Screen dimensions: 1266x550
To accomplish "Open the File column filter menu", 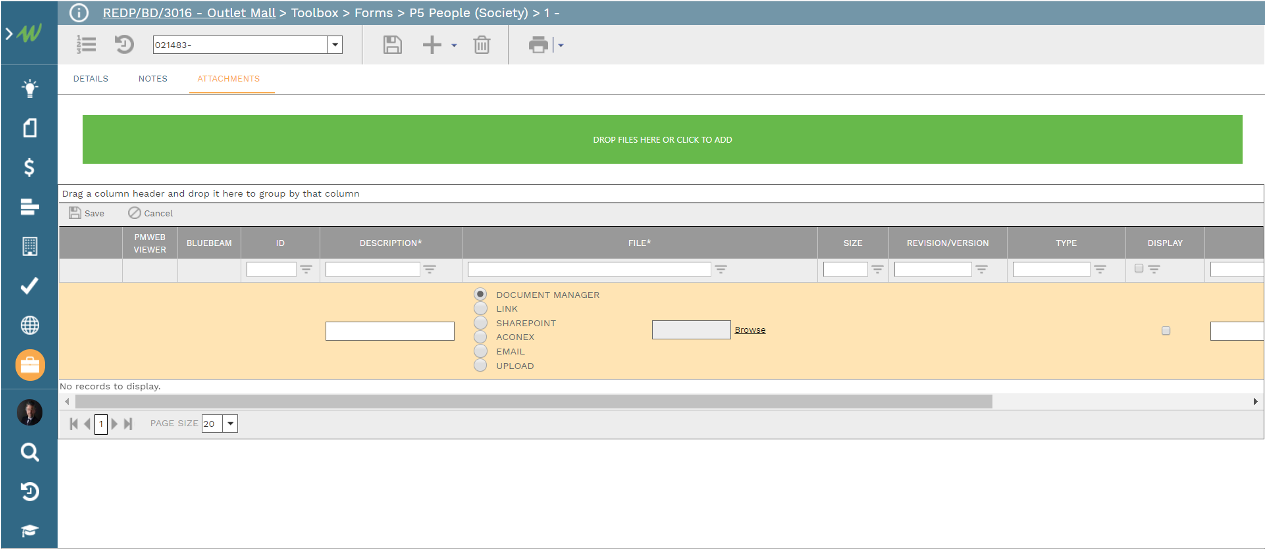I will point(720,269).
